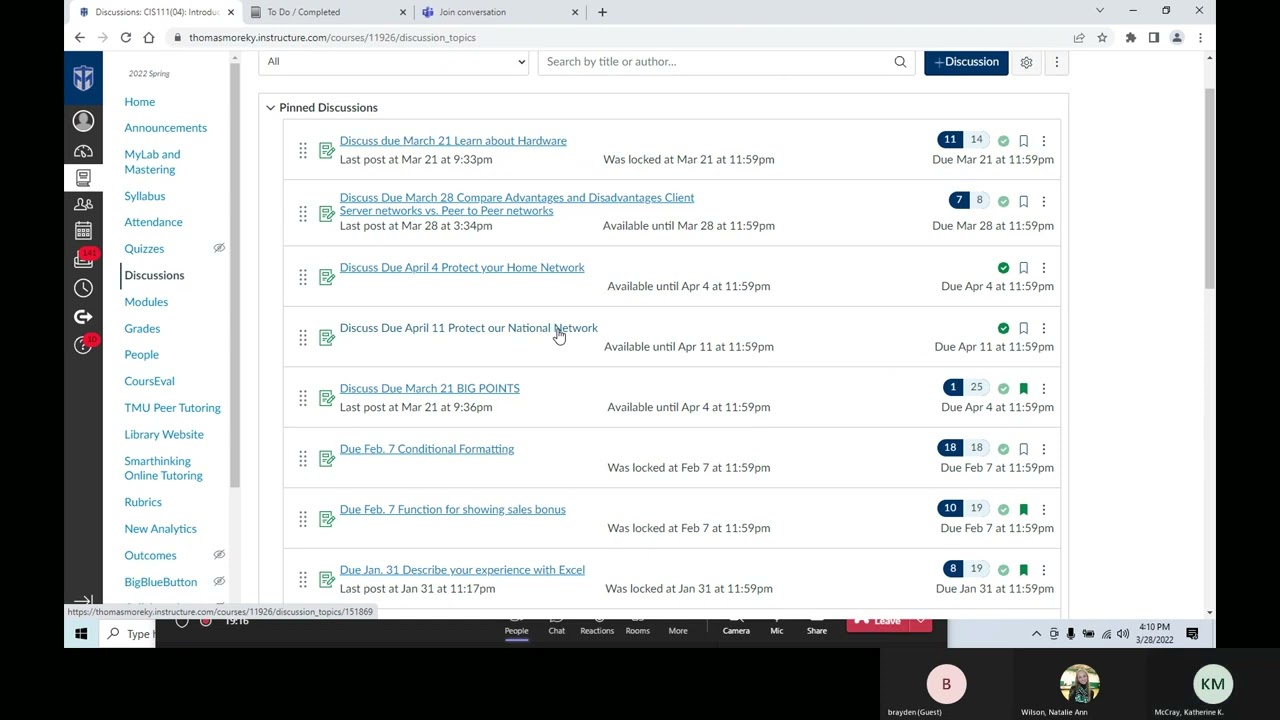
Task: Open the Dashboard icon in global navigation
Action: 83,152
